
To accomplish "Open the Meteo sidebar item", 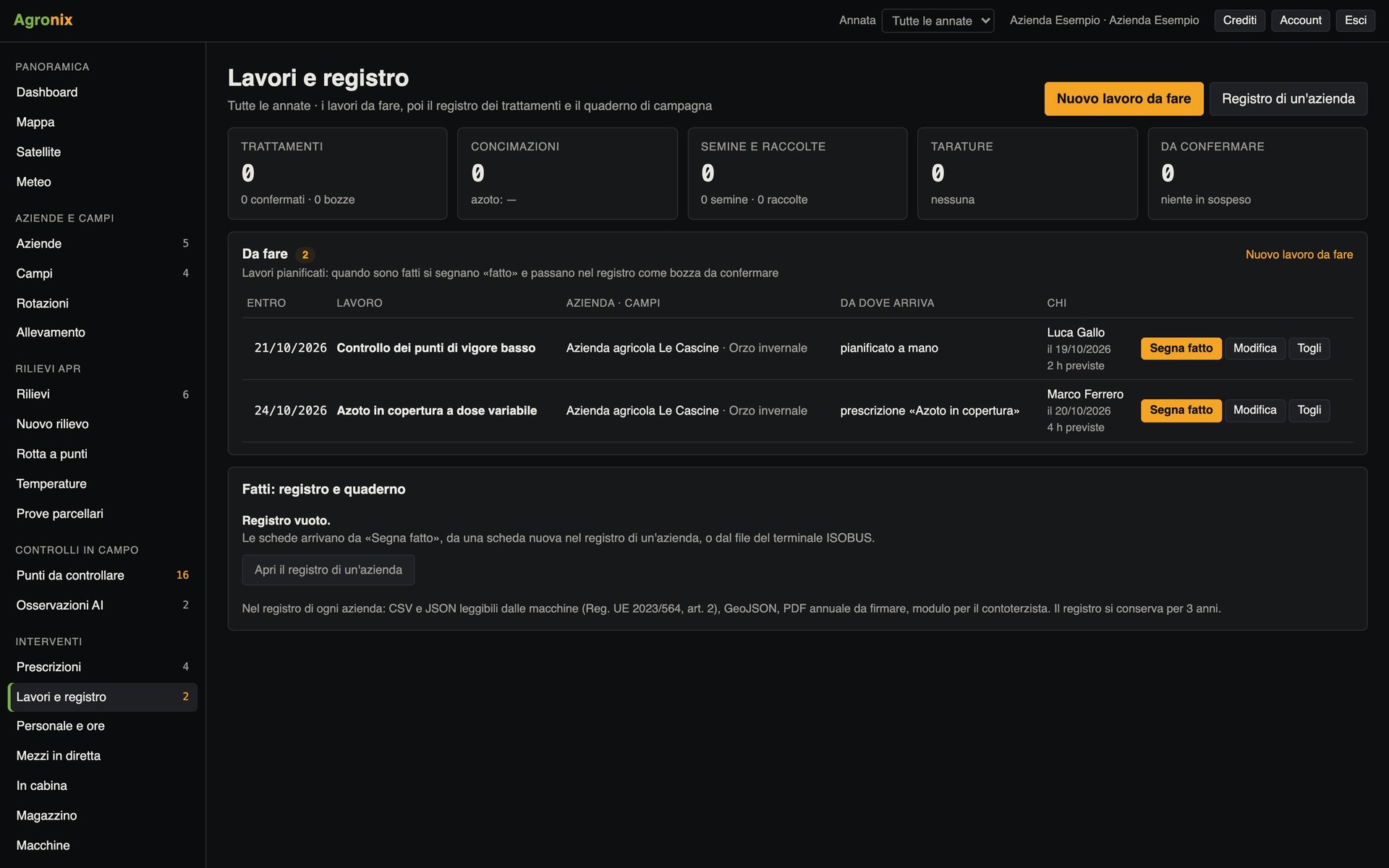I will pyautogui.click(x=103, y=182).
